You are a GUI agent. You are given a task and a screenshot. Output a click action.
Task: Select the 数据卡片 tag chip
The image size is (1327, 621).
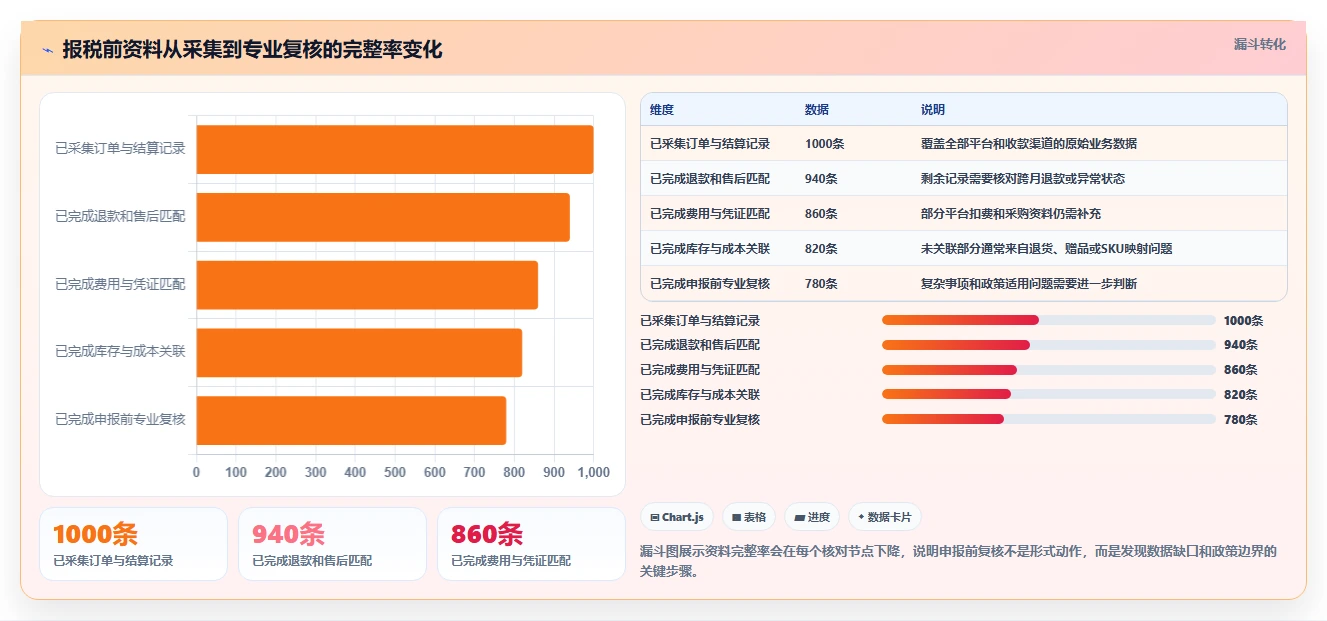pyautogui.click(x=884, y=517)
